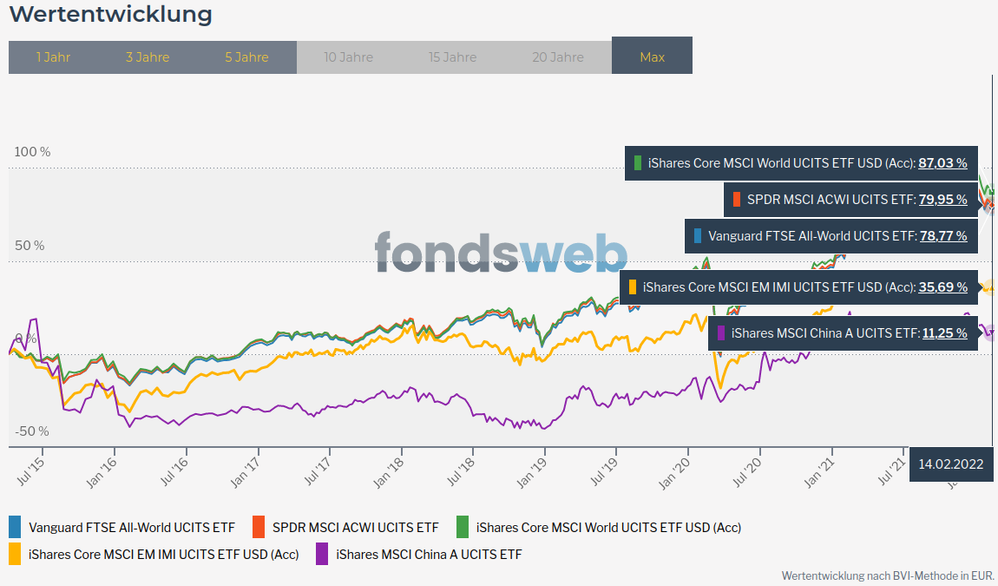
Task: Show the Max time period
Action: 652,57
